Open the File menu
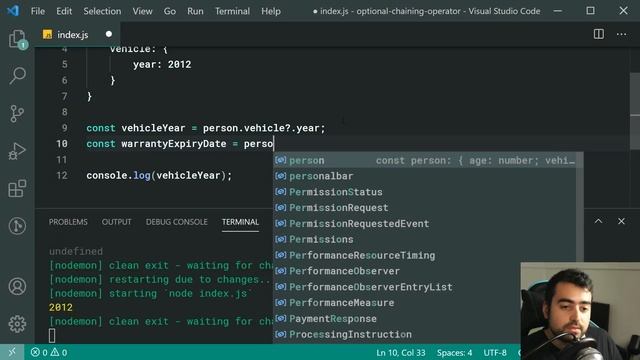Viewport: 640px width, 360px height. (x=38, y=11)
